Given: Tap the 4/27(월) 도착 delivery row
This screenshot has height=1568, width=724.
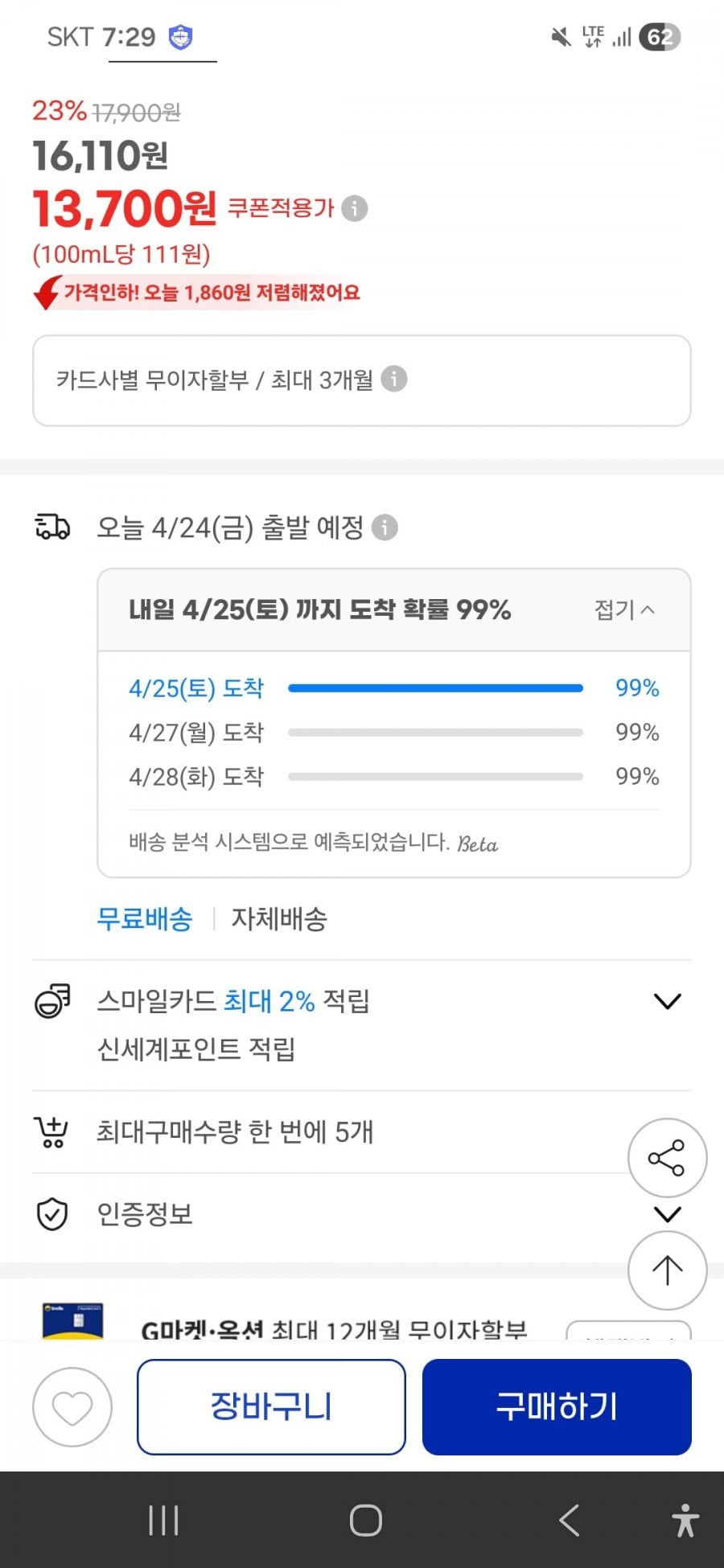Looking at the screenshot, I should (x=196, y=733).
